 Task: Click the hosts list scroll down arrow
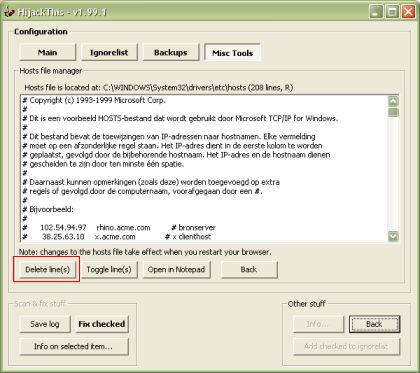tap(393, 236)
